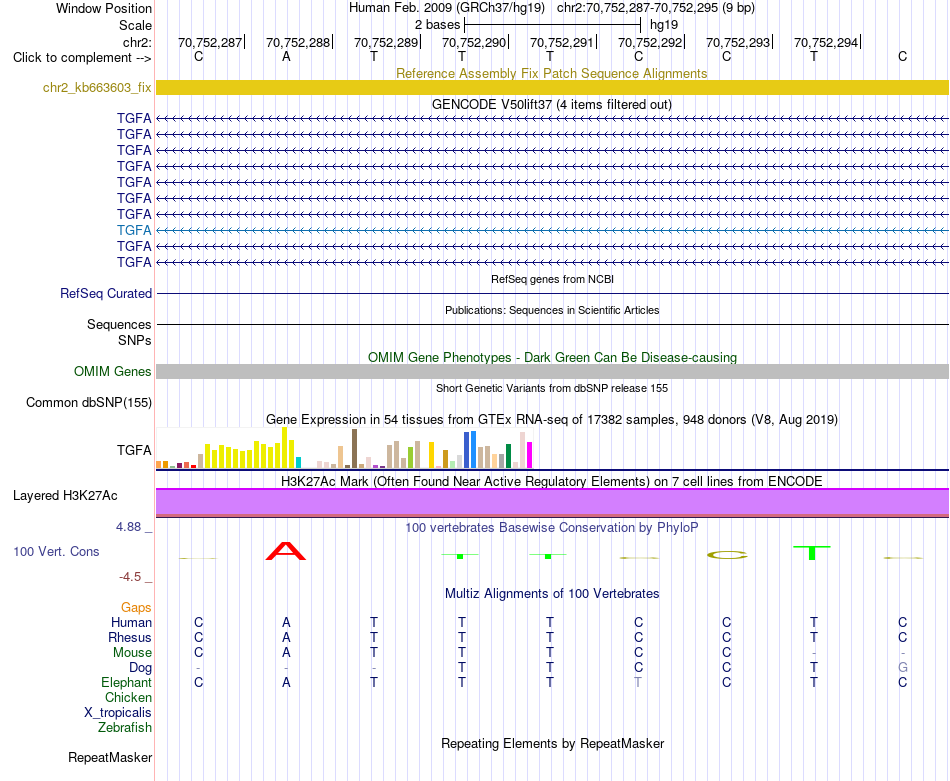Open 'Multiz Alignments of 100 Vertebrates' title
The width and height of the screenshot is (950, 781).
(552, 594)
